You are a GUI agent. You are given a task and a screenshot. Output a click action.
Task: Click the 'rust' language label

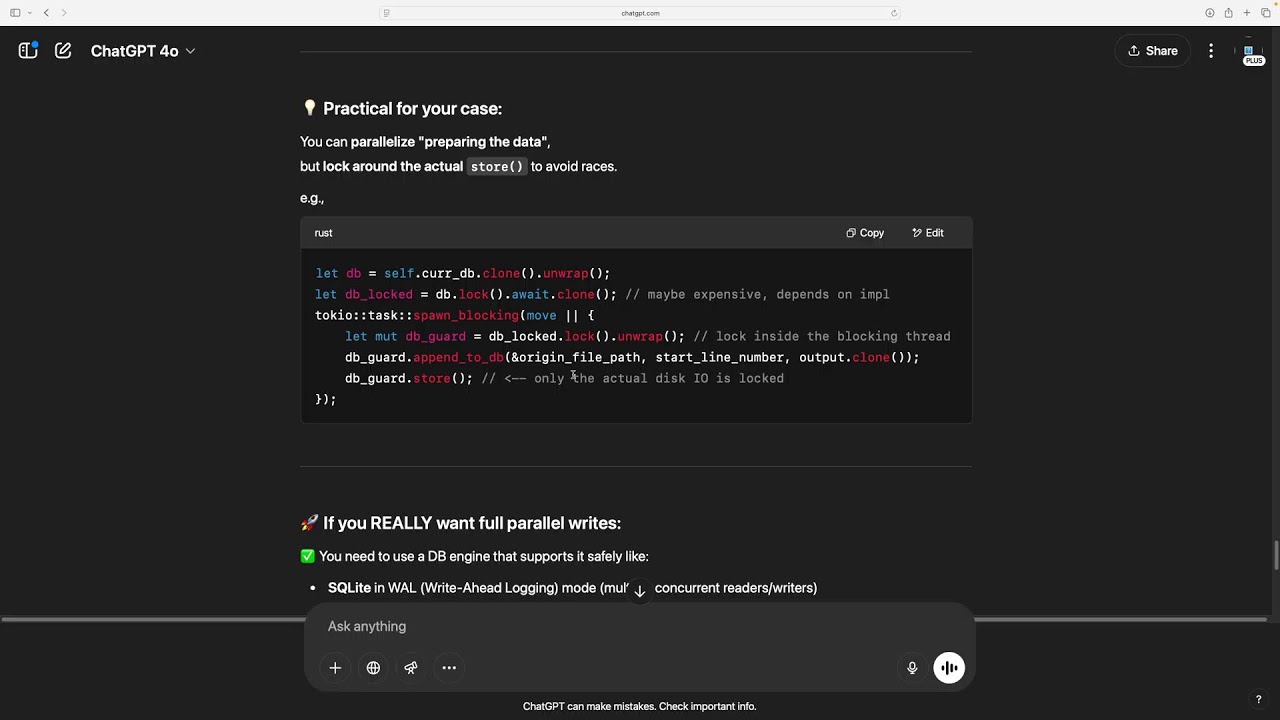pyautogui.click(x=323, y=233)
